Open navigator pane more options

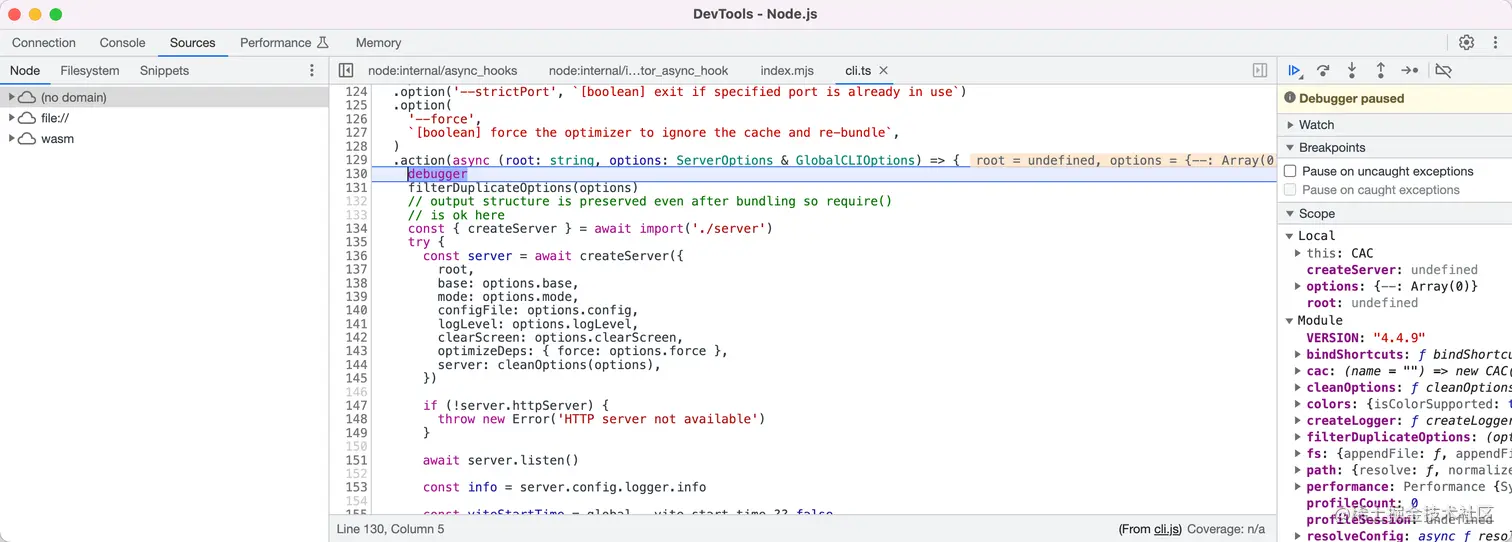312,71
